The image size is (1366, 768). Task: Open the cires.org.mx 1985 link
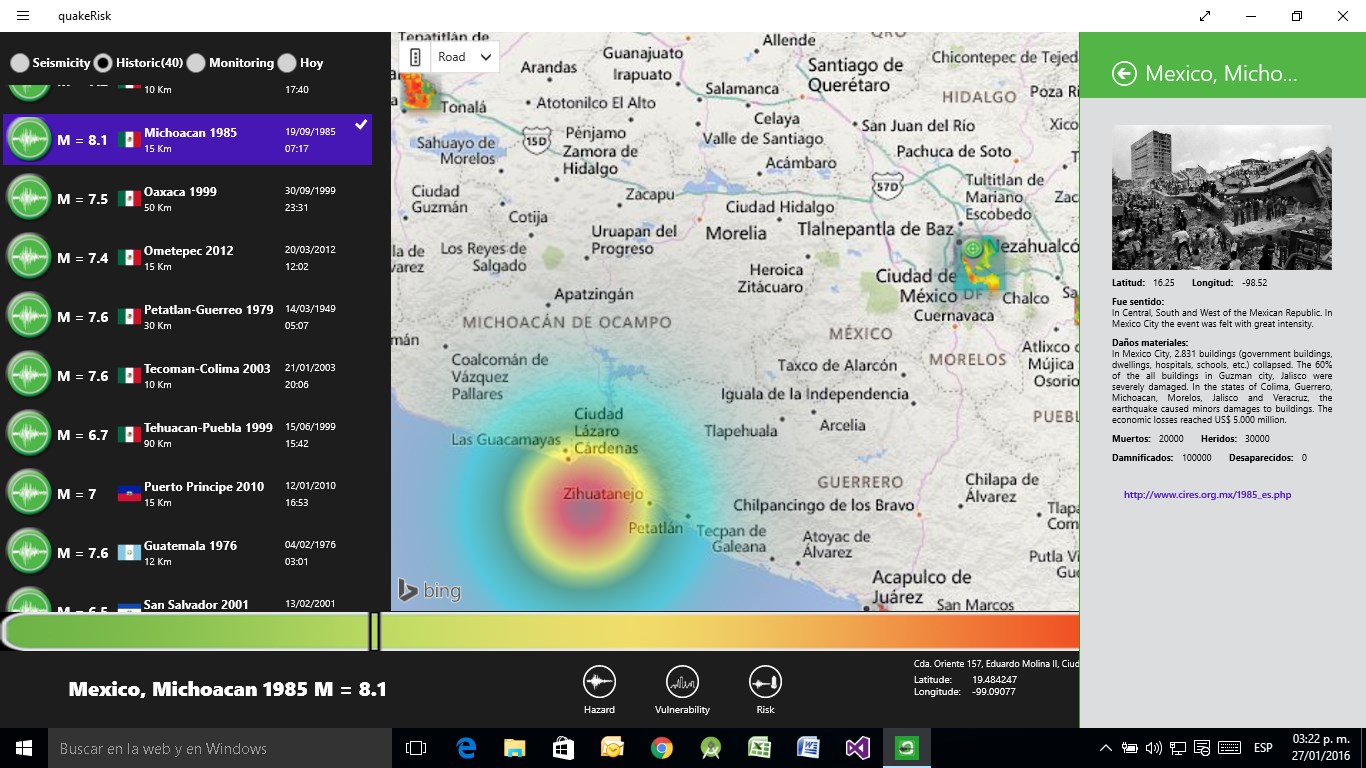(1207, 495)
